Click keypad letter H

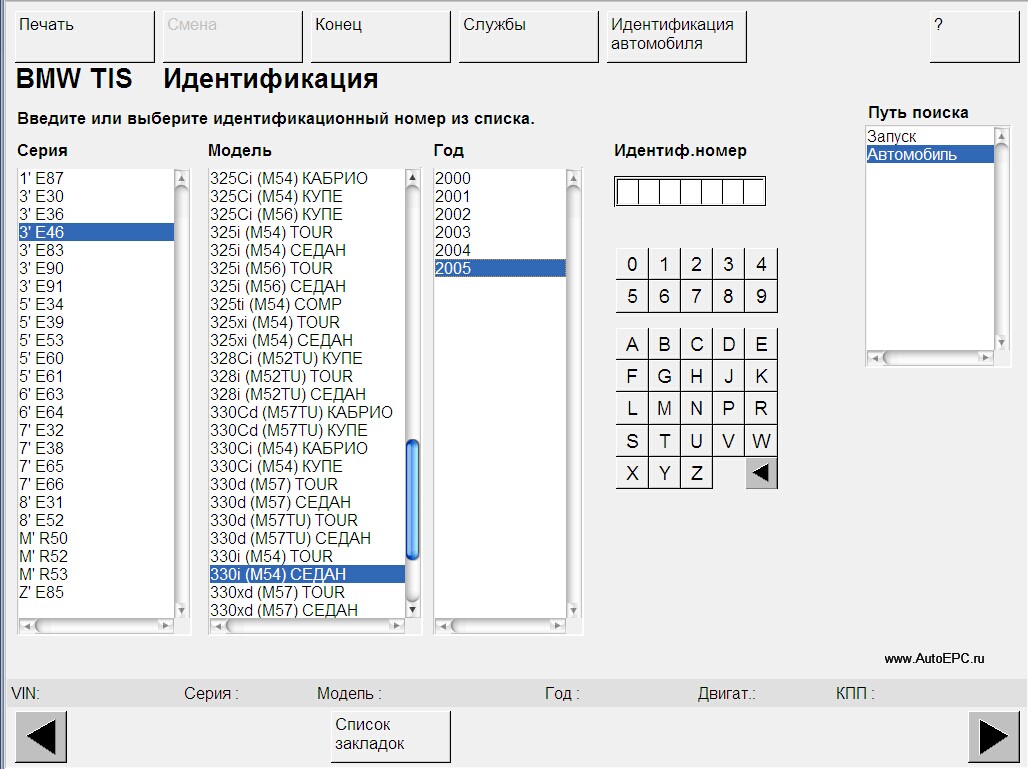pyautogui.click(x=696, y=376)
